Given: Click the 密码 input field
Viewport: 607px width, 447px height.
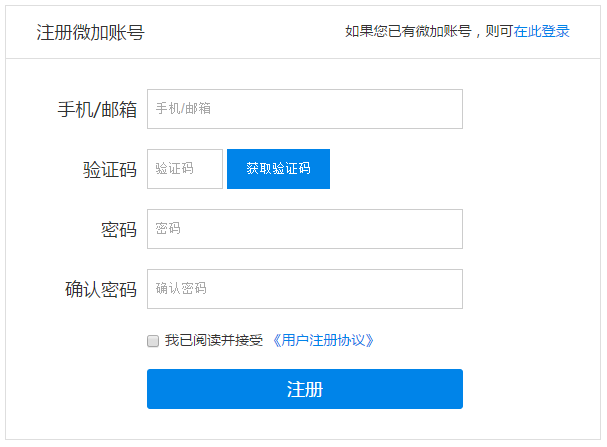Looking at the screenshot, I should pyautogui.click(x=304, y=229).
